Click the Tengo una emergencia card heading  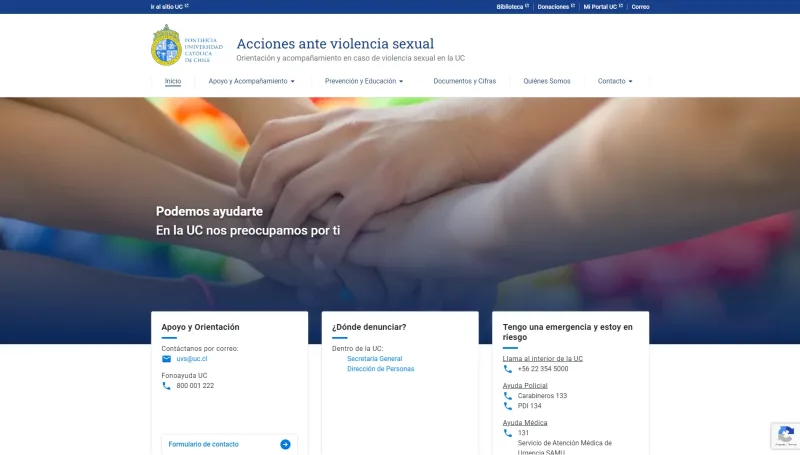567,332
